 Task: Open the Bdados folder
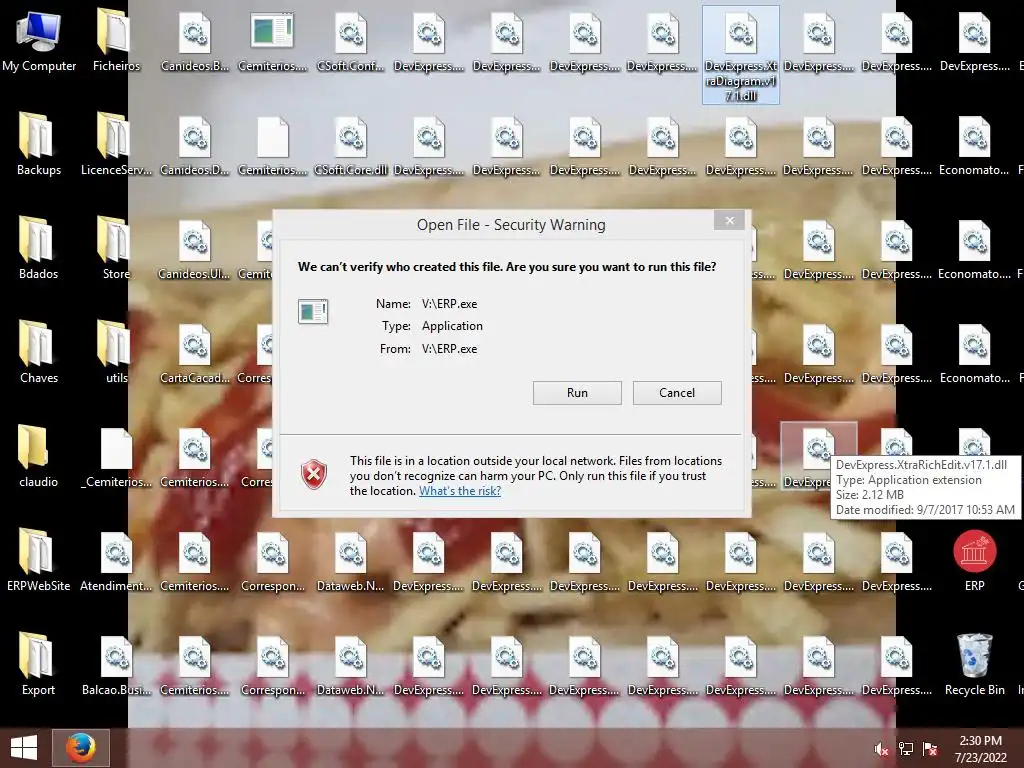coord(39,248)
